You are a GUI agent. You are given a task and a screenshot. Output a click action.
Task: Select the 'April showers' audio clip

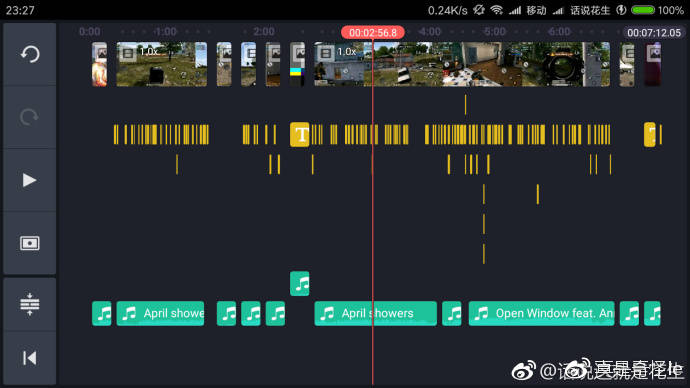(x=375, y=313)
